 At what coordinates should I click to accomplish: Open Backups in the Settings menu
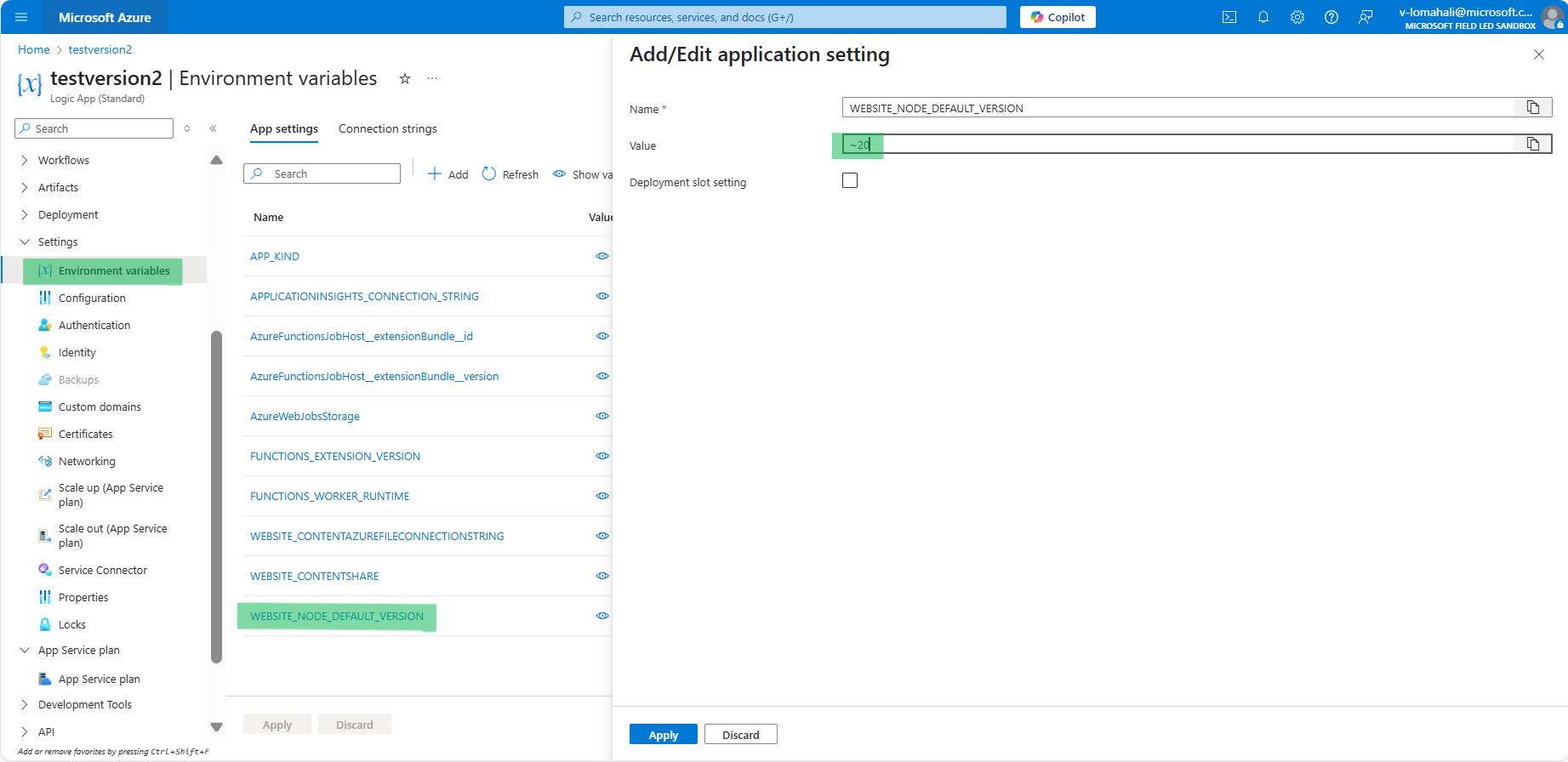coord(78,379)
